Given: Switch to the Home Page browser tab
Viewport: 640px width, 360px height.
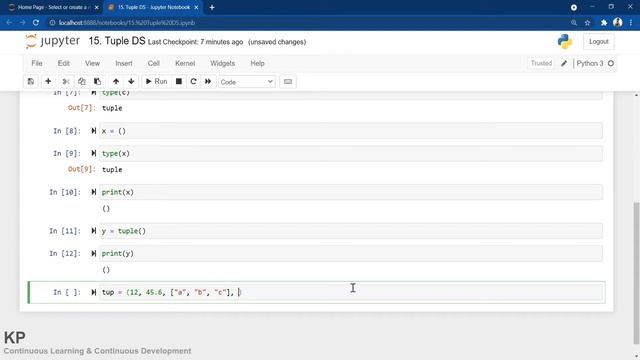Looking at the screenshot, I should tap(53, 7).
